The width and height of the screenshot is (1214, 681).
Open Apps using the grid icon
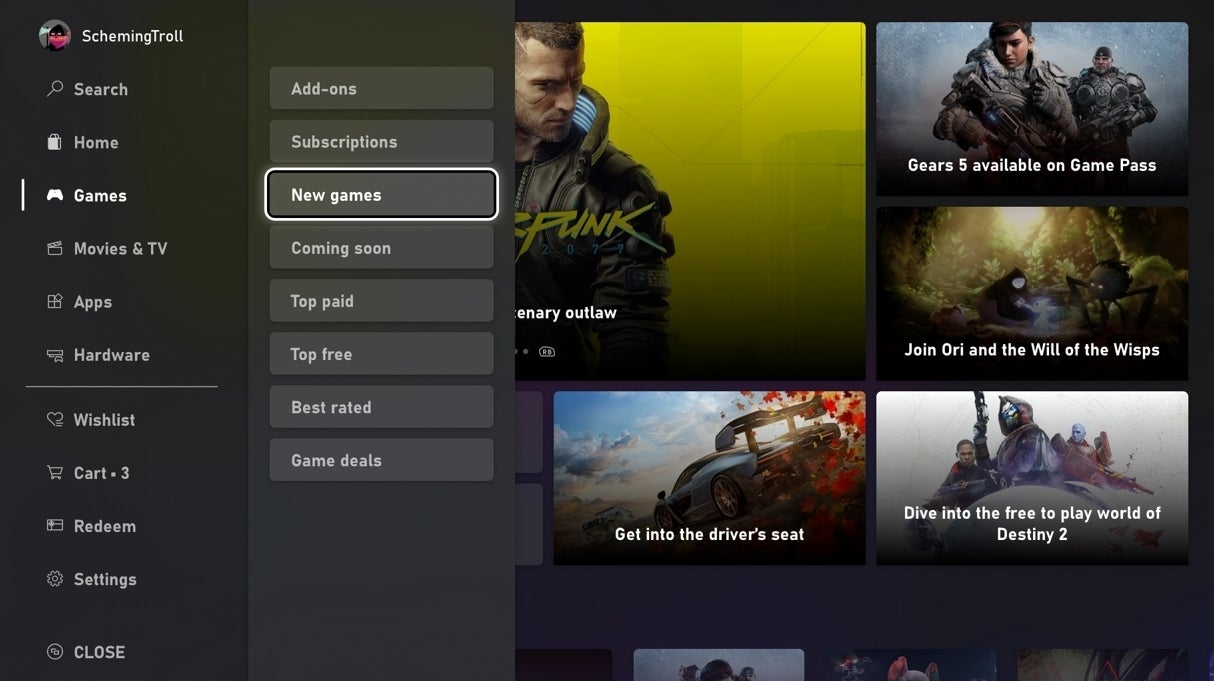click(x=54, y=301)
